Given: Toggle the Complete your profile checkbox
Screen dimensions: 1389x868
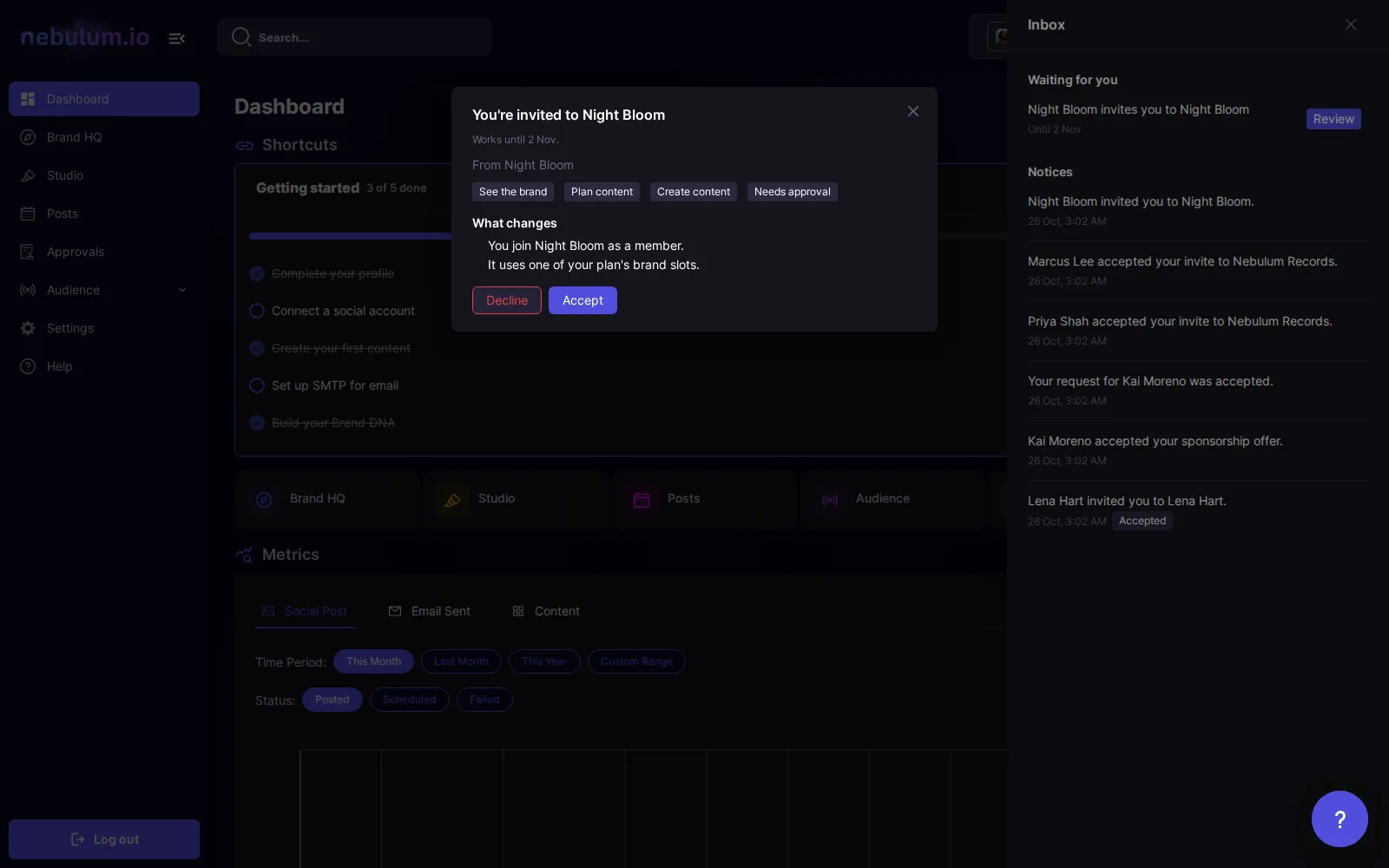Looking at the screenshot, I should tap(257, 273).
